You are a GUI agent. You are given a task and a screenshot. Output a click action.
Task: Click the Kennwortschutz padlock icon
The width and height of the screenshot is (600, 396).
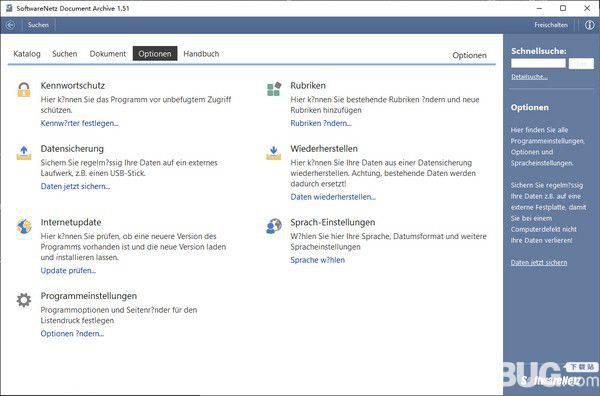point(24,90)
